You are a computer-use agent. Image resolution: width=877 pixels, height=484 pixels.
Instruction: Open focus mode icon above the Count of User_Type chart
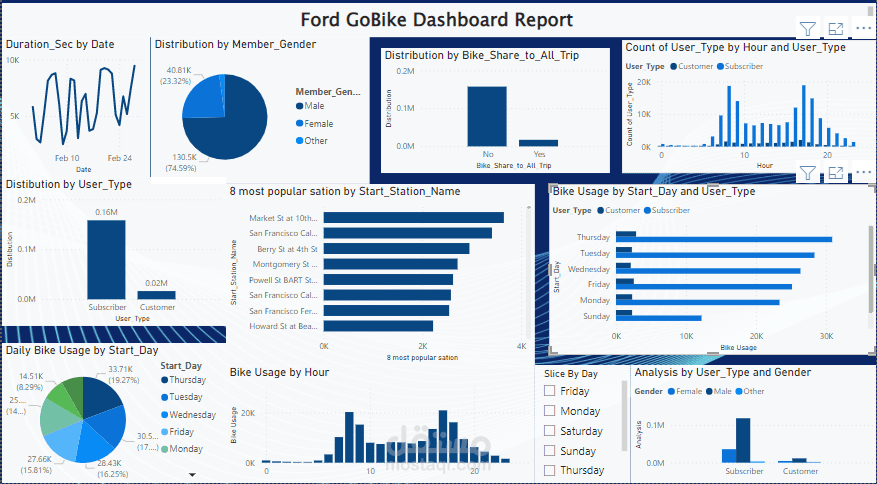click(x=836, y=29)
